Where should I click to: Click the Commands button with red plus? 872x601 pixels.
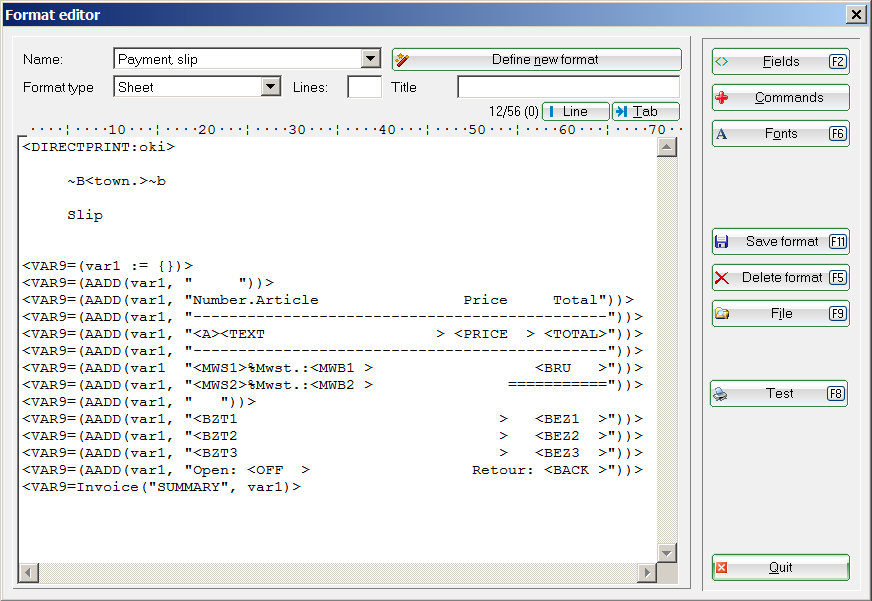pyautogui.click(x=780, y=98)
